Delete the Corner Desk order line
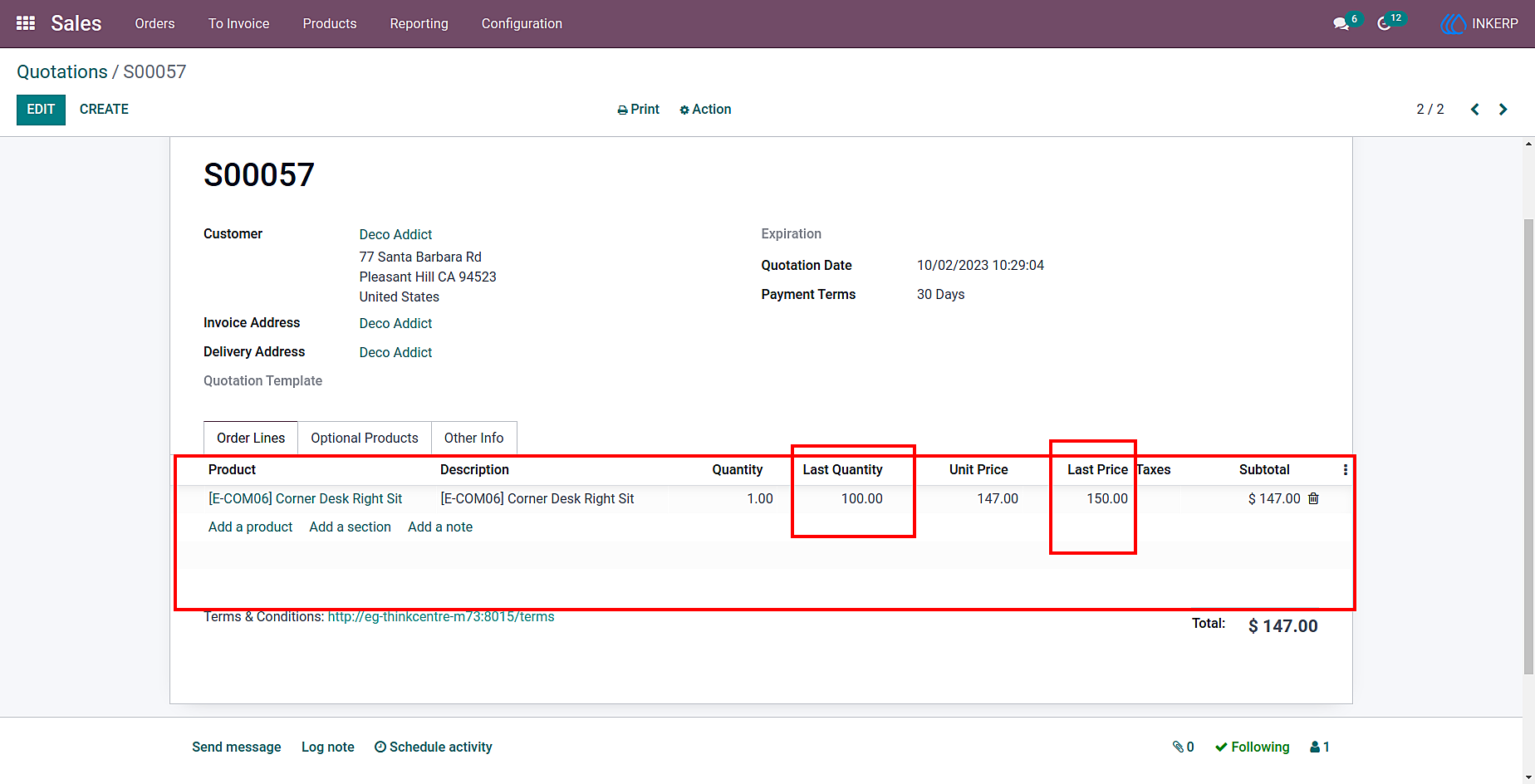The width and height of the screenshot is (1535, 784). [1313, 498]
